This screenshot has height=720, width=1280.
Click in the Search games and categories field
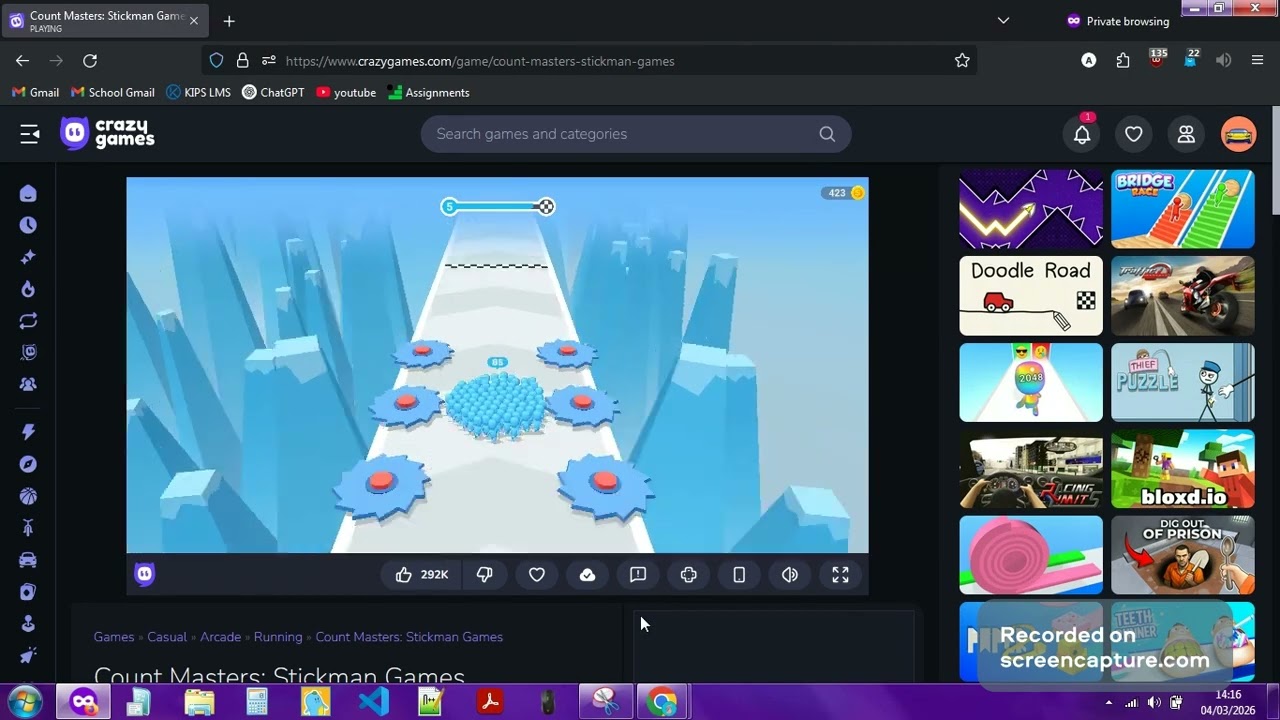[636, 134]
